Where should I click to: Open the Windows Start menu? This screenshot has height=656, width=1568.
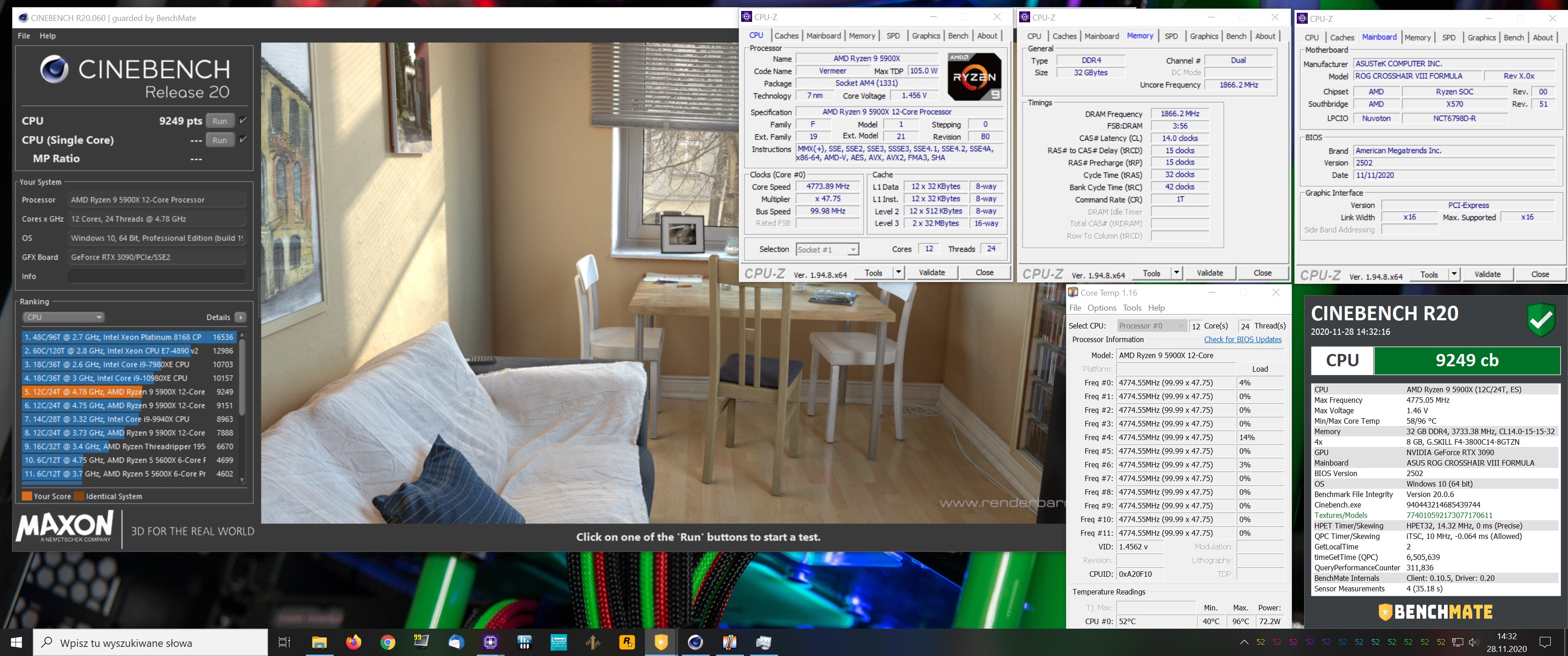[16, 642]
